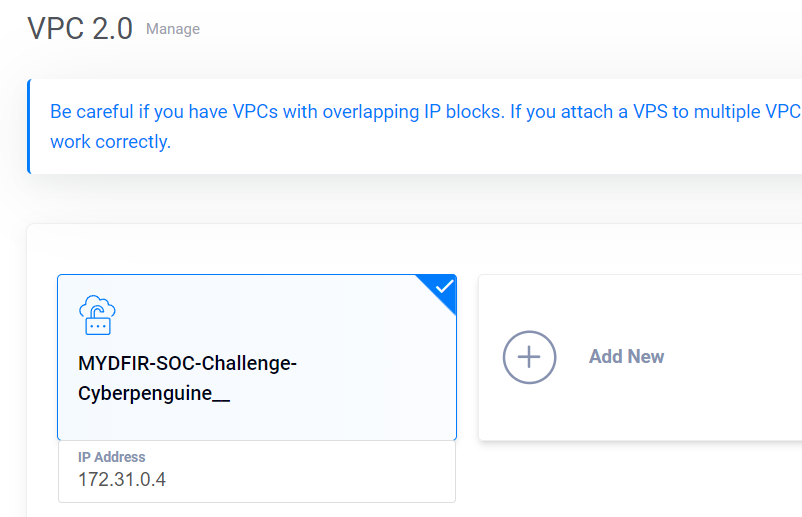Click the blue left edge of the info banner
The width and height of the screenshot is (802, 517).
(x=29, y=126)
